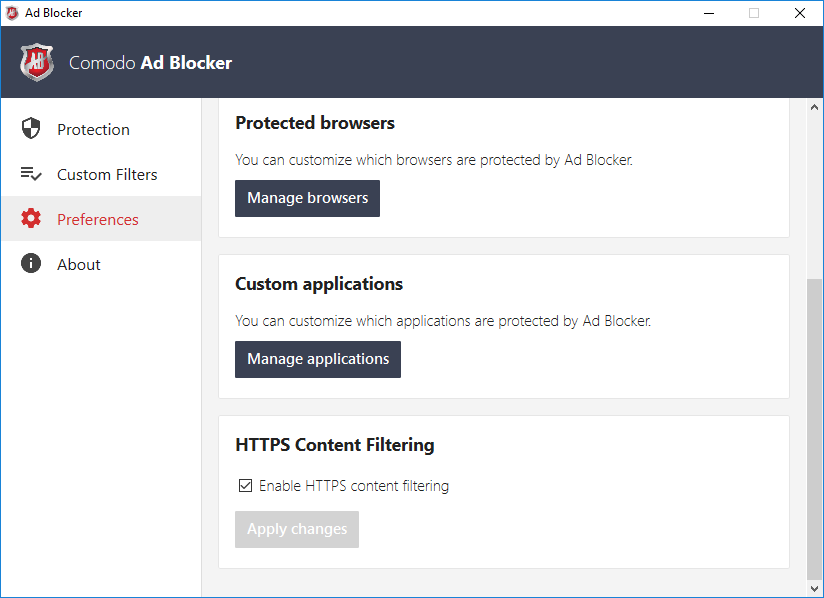The height and width of the screenshot is (598, 824).
Task: Click the scrollbar up arrow
Action: [x=814, y=107]
